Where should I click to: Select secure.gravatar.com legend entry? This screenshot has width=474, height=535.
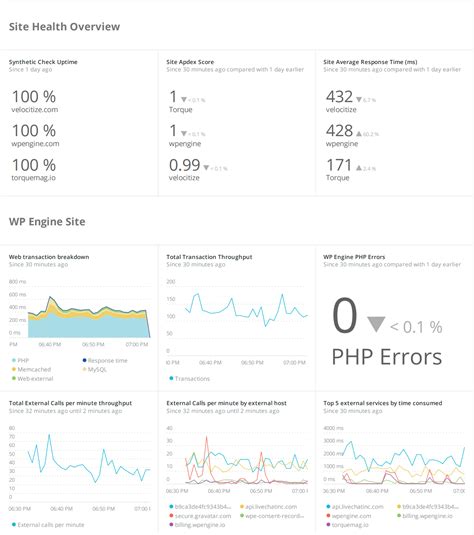(200, 516)
